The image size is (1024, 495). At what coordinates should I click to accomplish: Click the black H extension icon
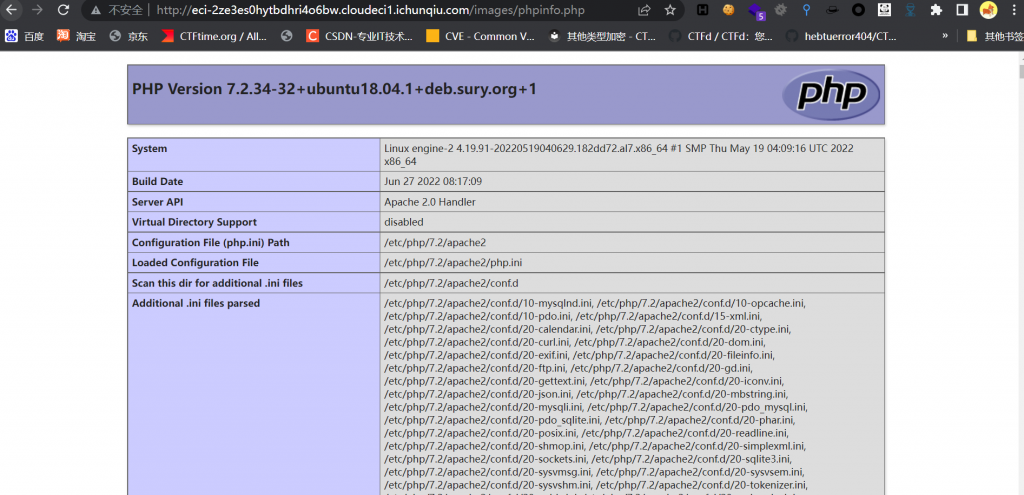pos(703,10)
